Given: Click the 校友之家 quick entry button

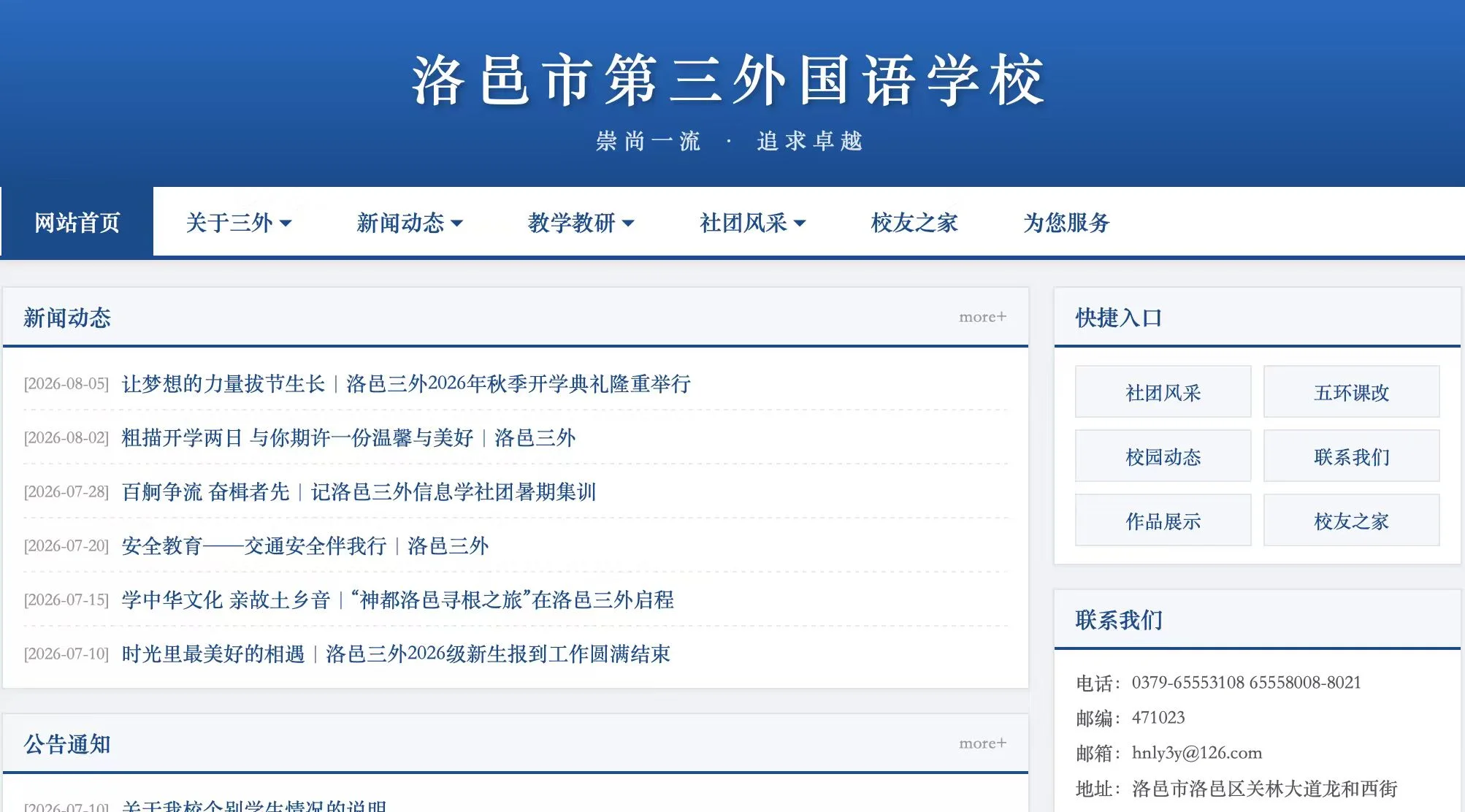Looking at the screenshot, I should tap(1351, 521).
